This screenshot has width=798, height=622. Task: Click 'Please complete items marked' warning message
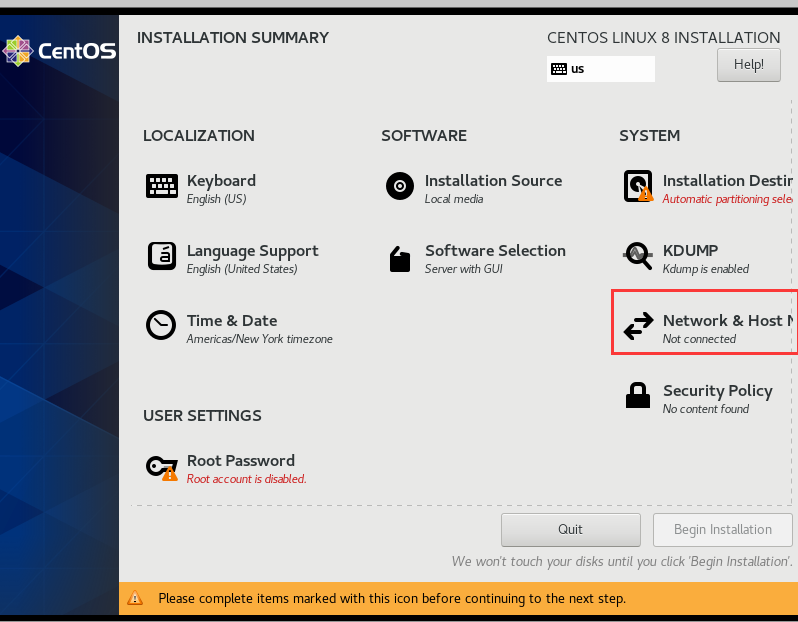coord(392,598)
